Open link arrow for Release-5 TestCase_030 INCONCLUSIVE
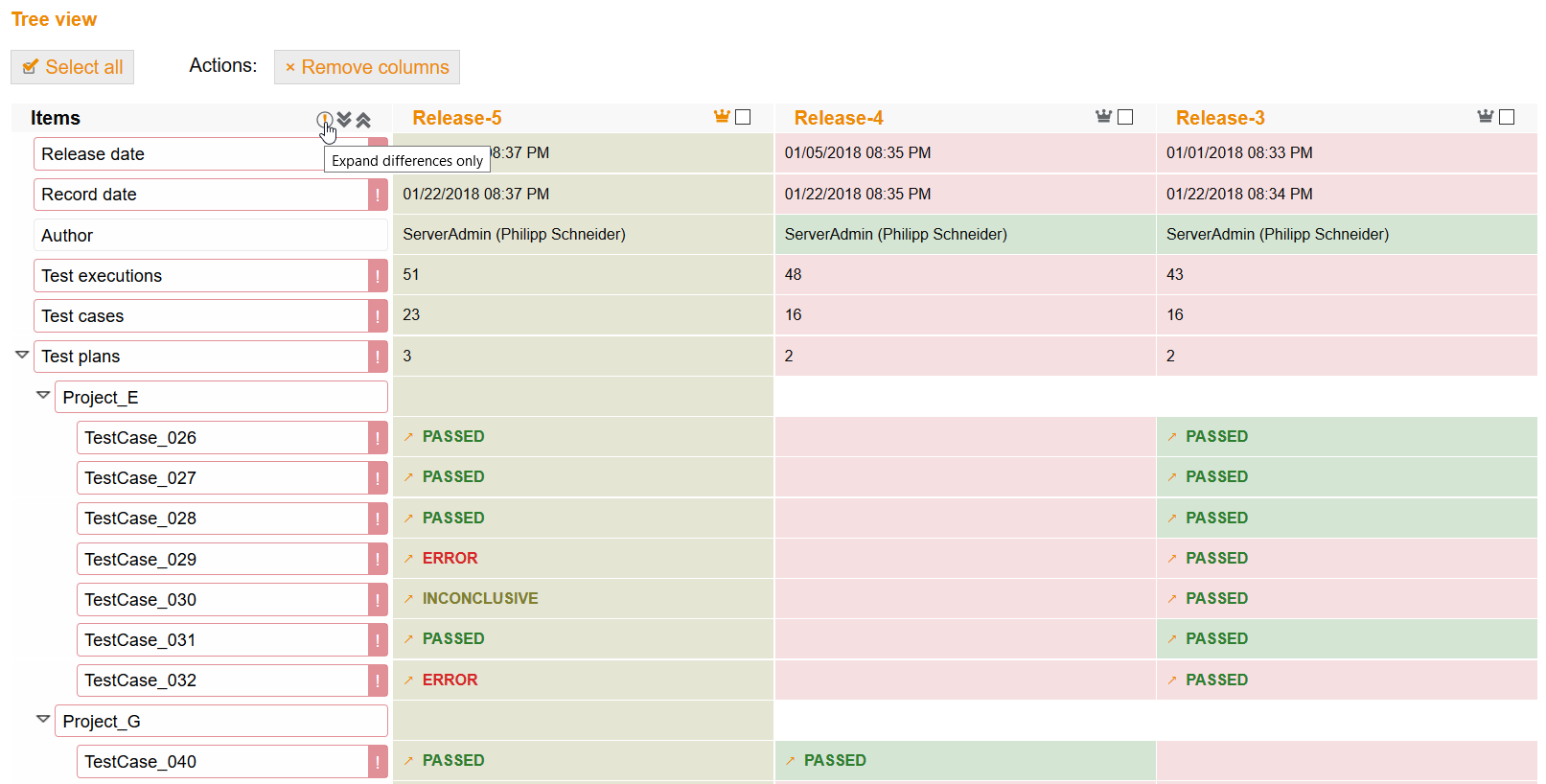The height and width of the screenshot is (784, 1546). coord(408,599)
